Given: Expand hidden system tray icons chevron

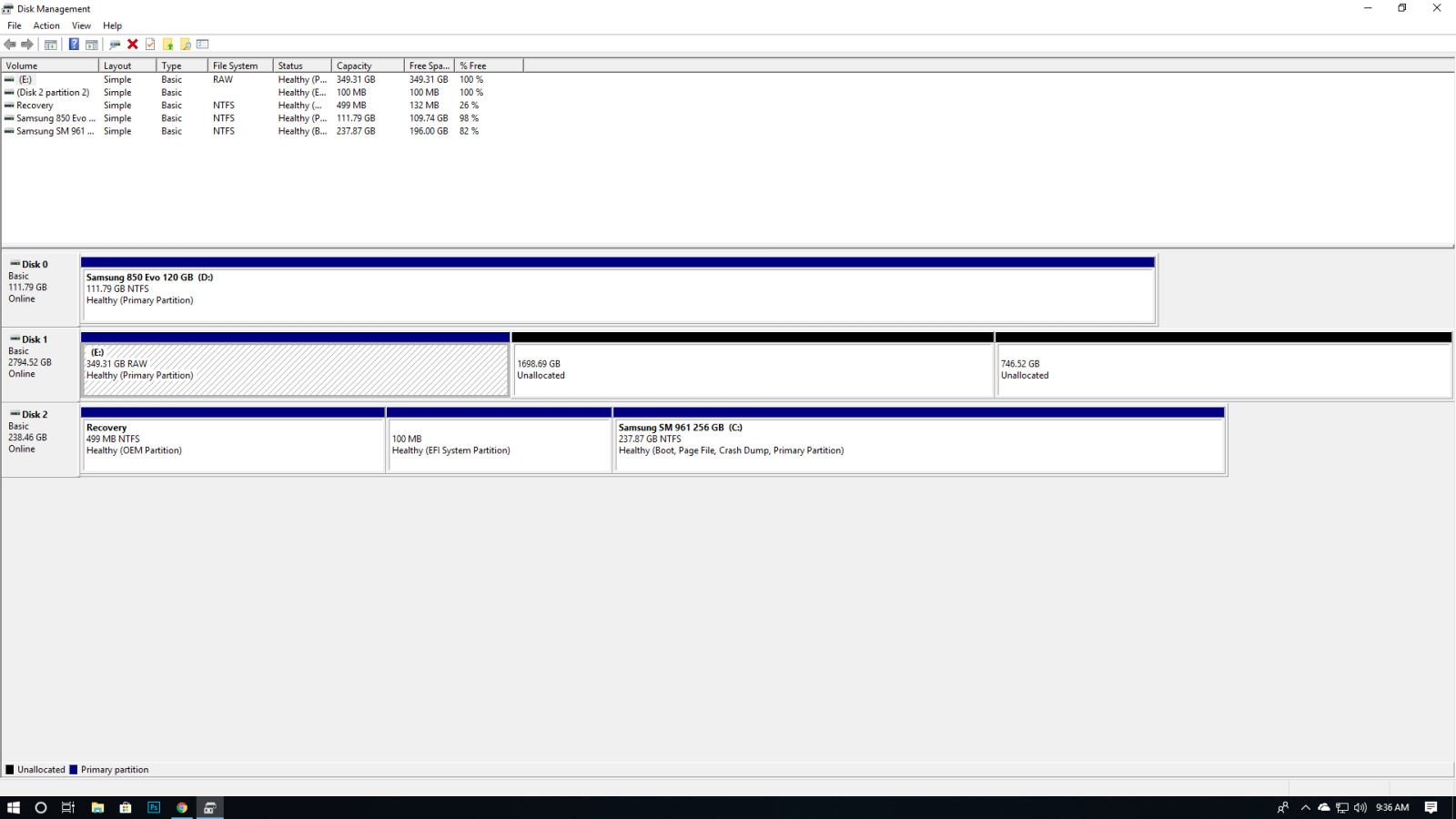Looking at the screenshot, I should [x=1305, y=807].
